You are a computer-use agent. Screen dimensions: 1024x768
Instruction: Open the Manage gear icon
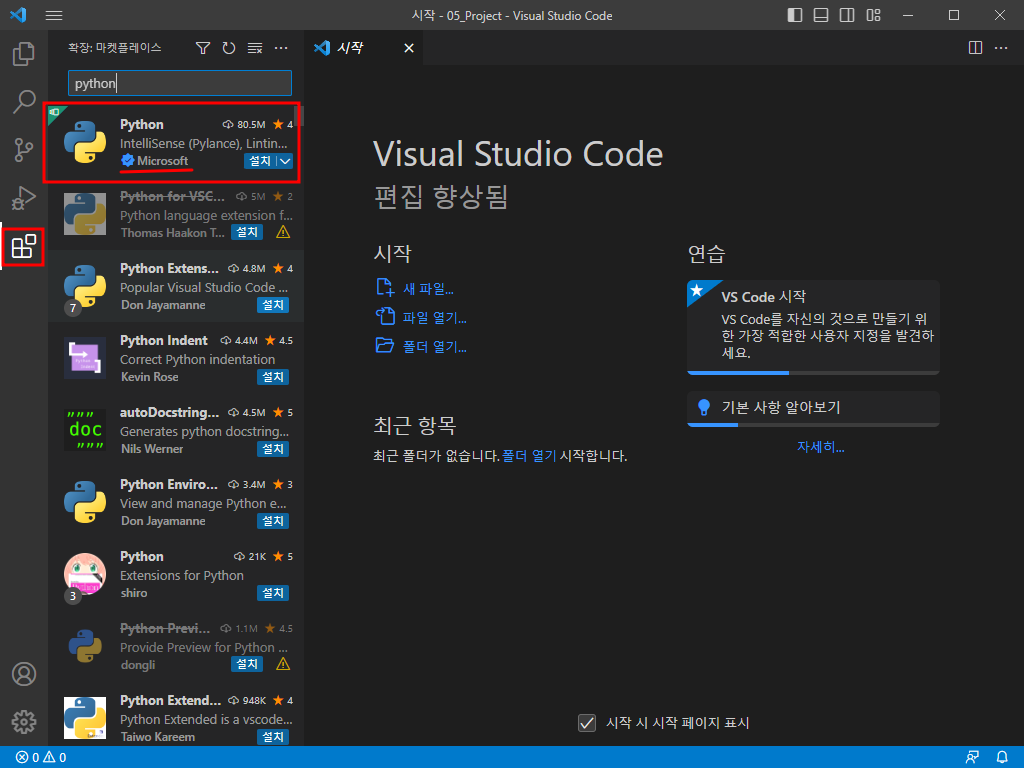(24, 722)
